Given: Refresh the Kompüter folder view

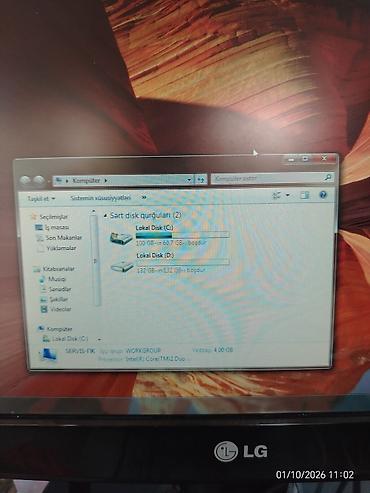Looking at the screenshot, I should pos(200,180).
